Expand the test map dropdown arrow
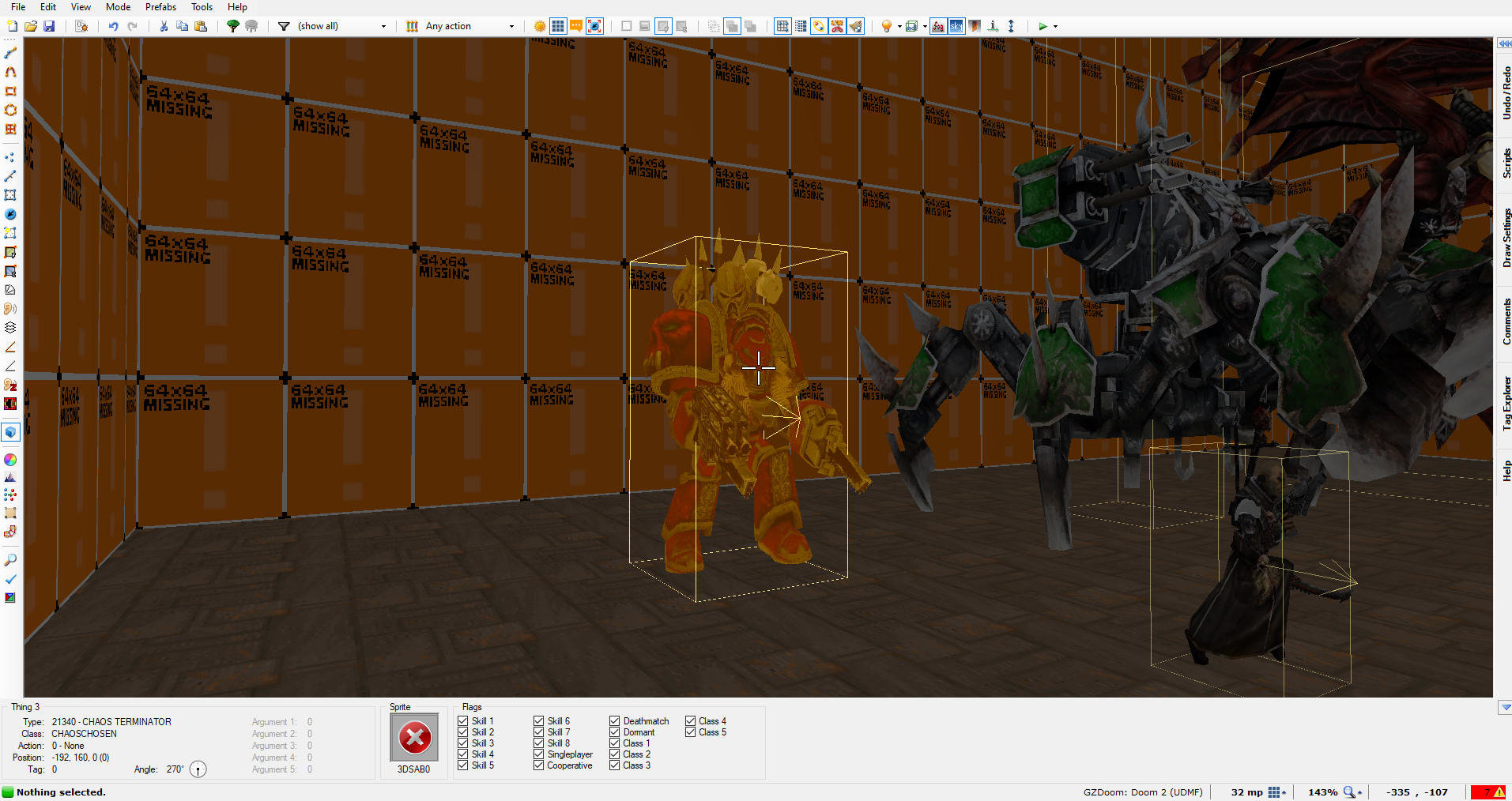Viewport: 1512px width, 801px height. tap(1055, 26)
